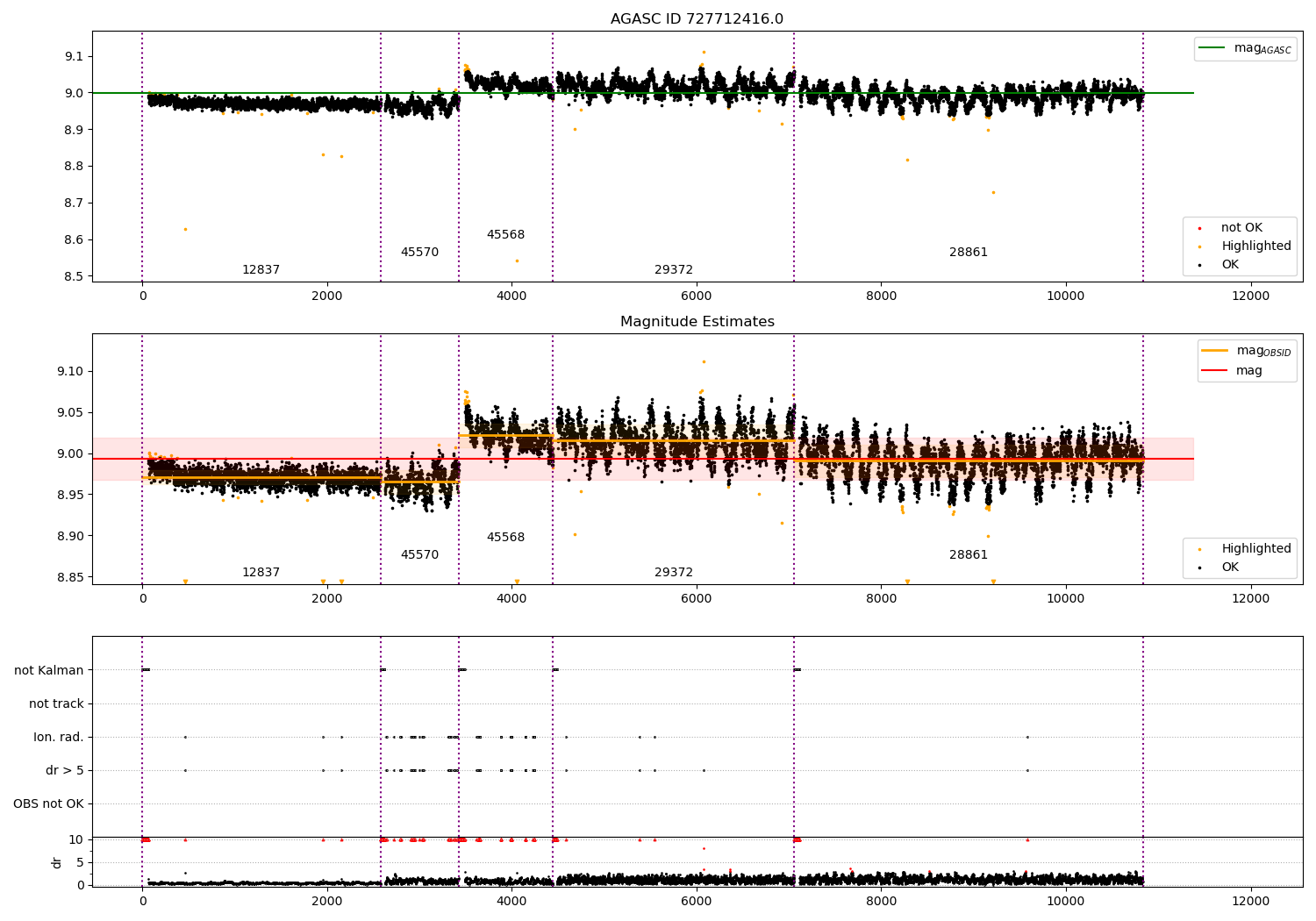Click the 'Ion. rad.' row label

[59, 738]
